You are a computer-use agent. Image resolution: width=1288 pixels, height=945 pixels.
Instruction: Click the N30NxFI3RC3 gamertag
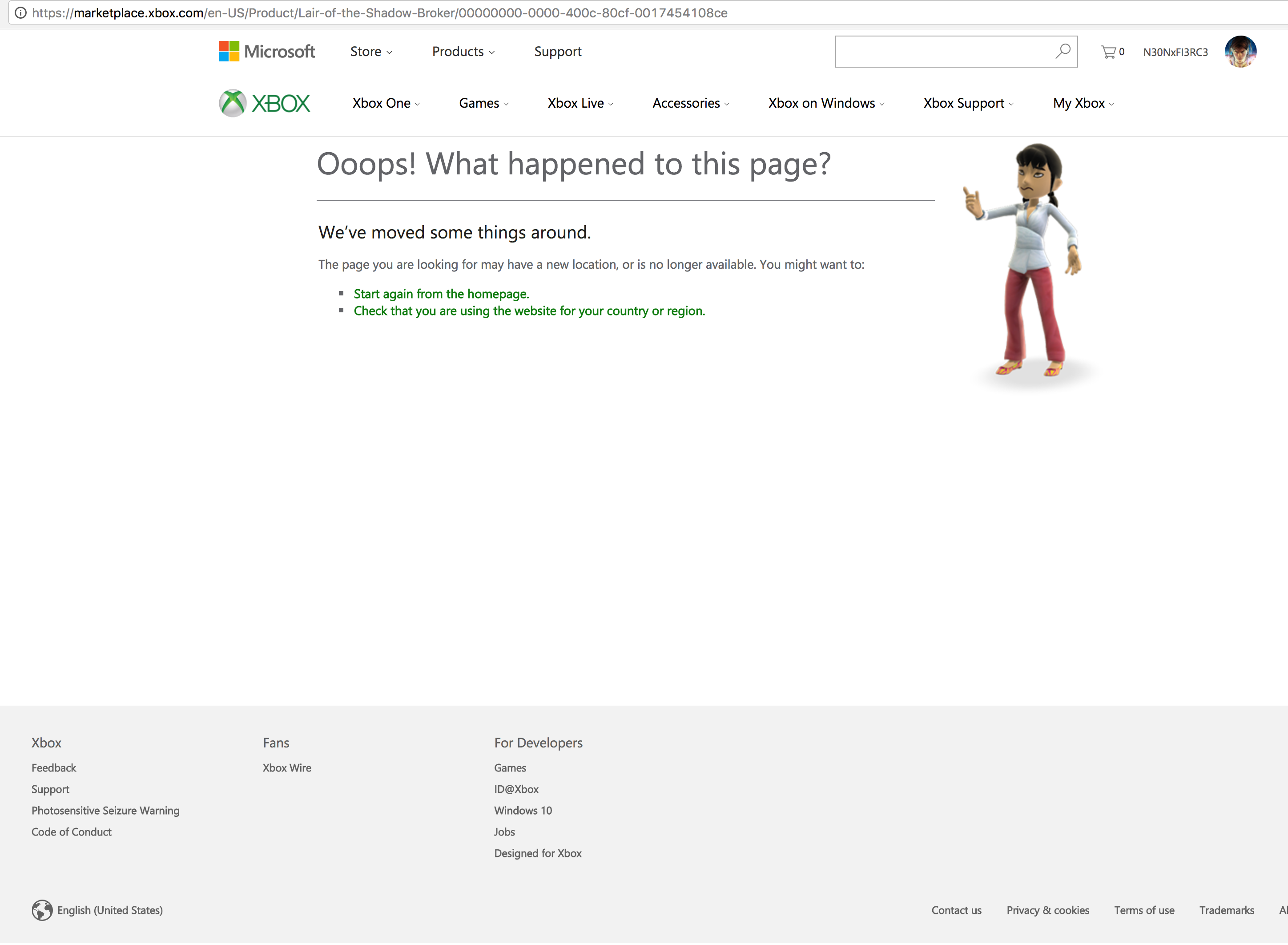(x=1175, y=52)
